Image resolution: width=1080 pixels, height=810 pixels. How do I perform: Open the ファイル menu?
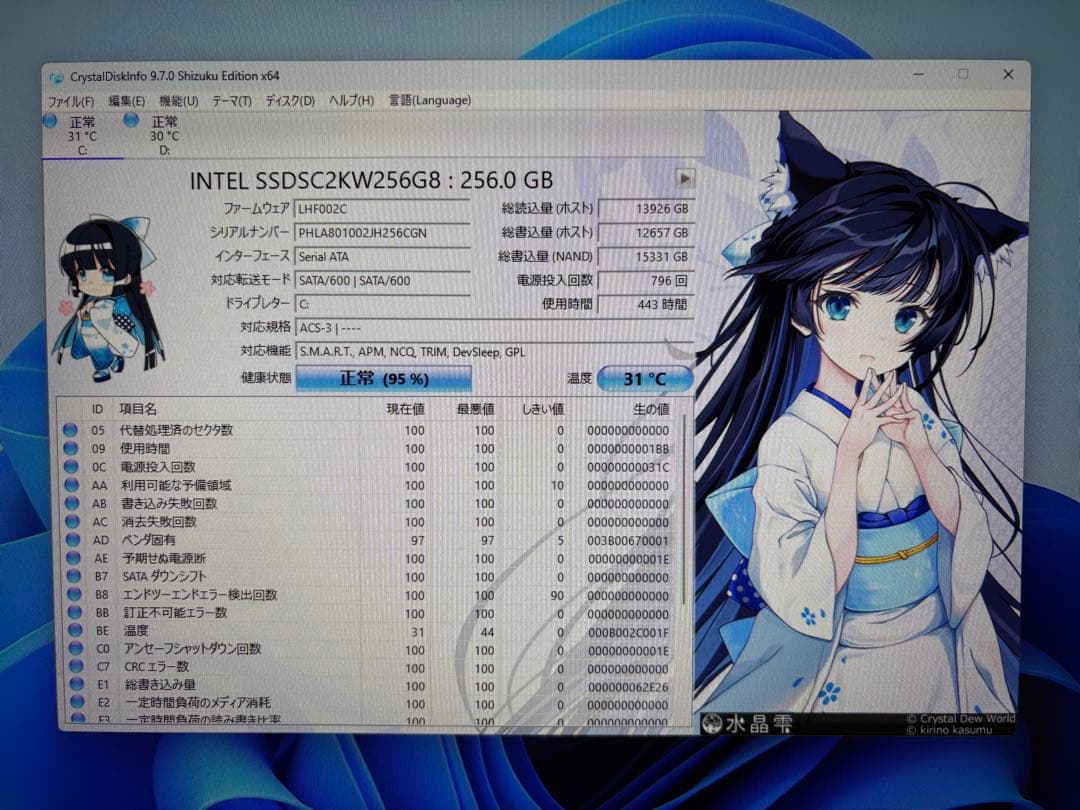point(69,100)
